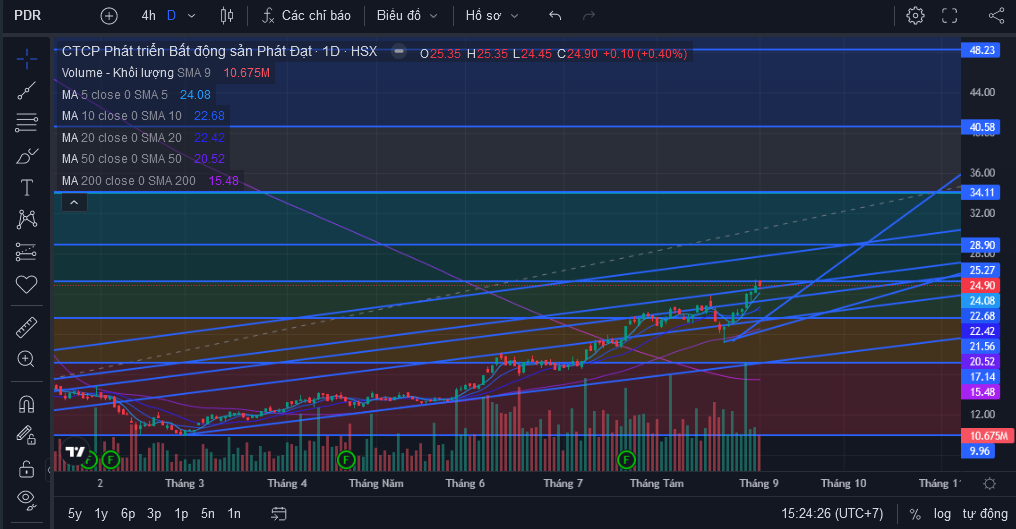1016x529 pixels.
Task: Click the purple 15.48 MA 200 price label
Action: tap(980, 392)
